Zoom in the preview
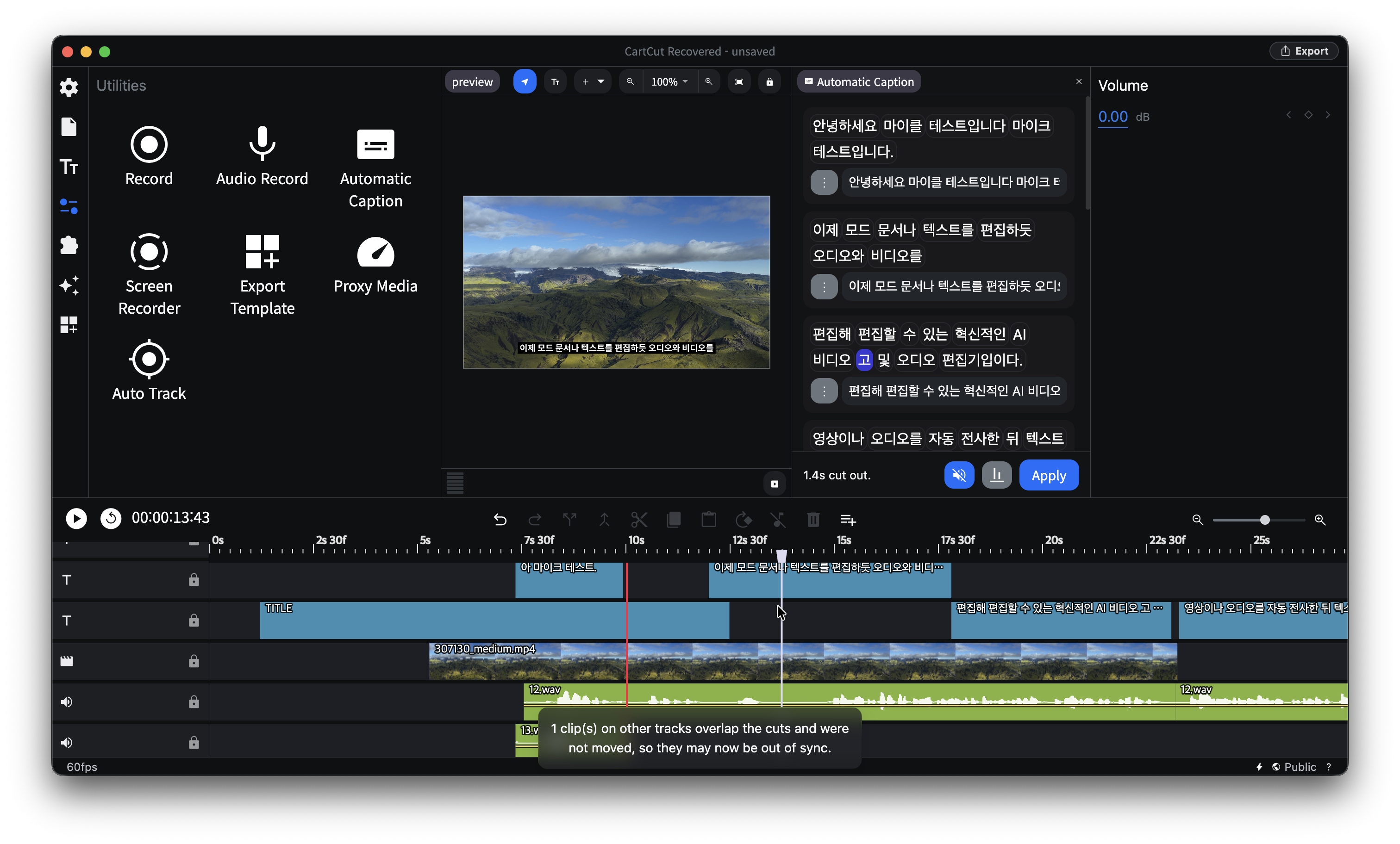The image size is (1400, 844). (x=708, y=82)
